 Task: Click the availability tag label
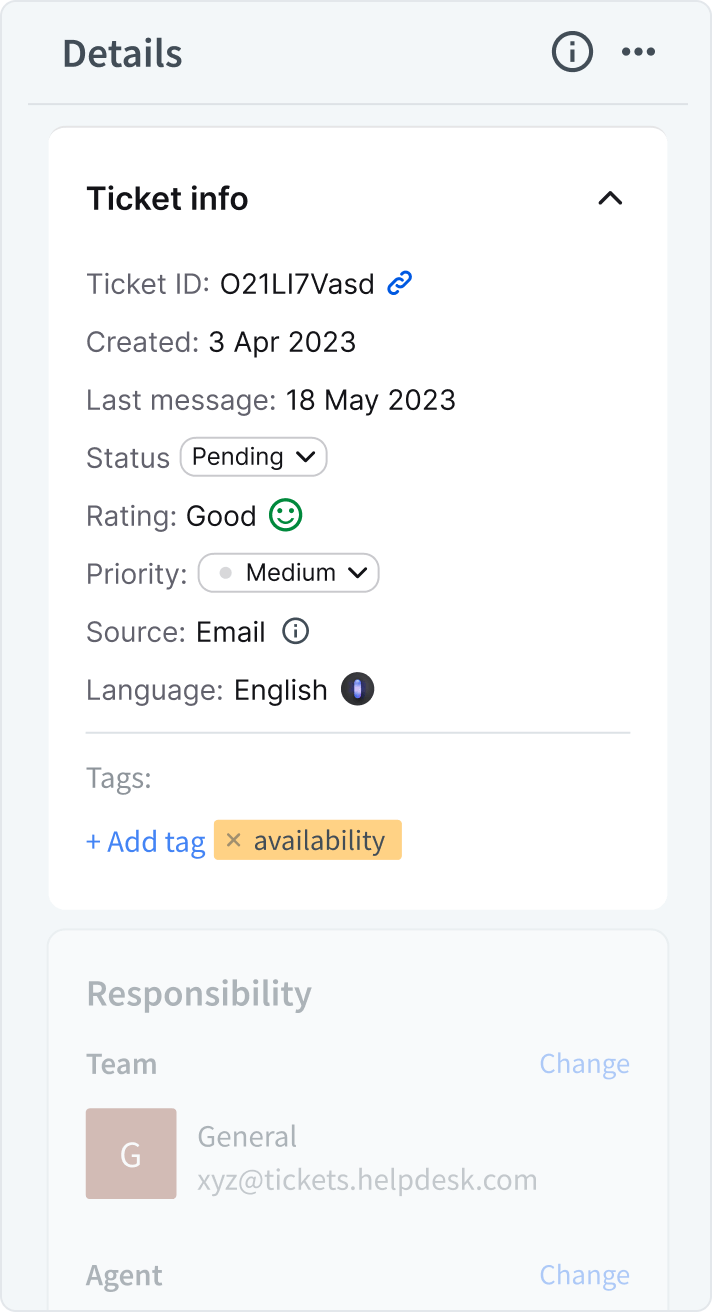[319, 840]
